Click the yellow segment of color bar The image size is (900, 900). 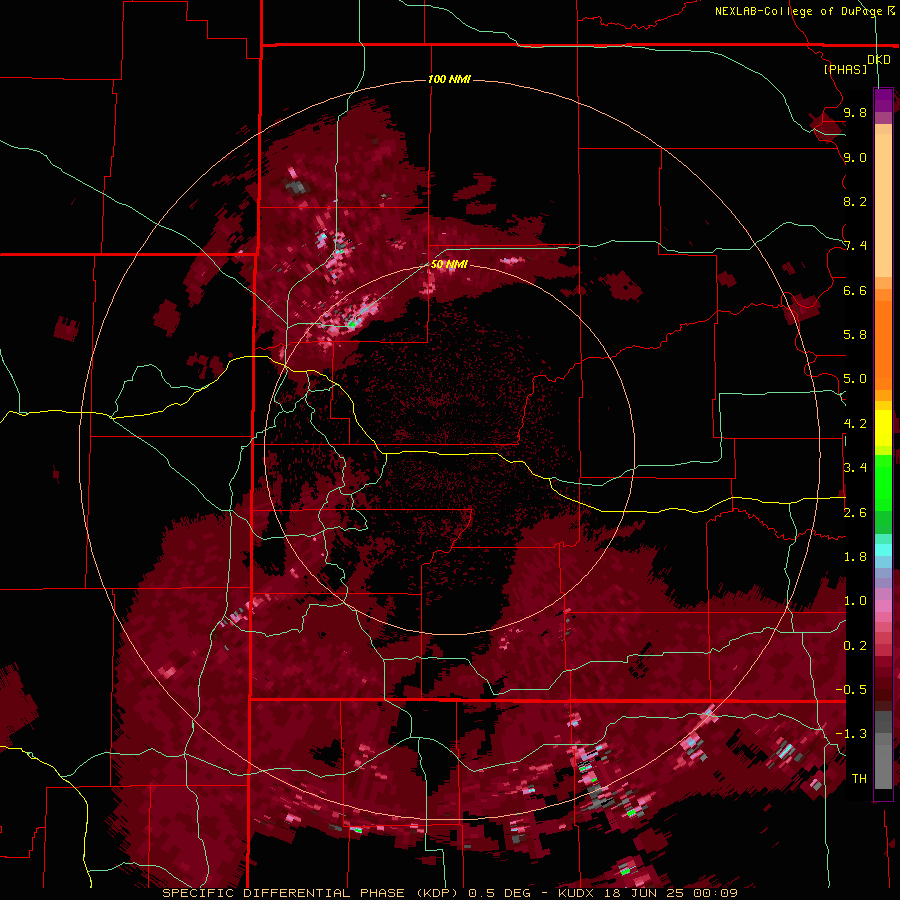pos(883,428)
